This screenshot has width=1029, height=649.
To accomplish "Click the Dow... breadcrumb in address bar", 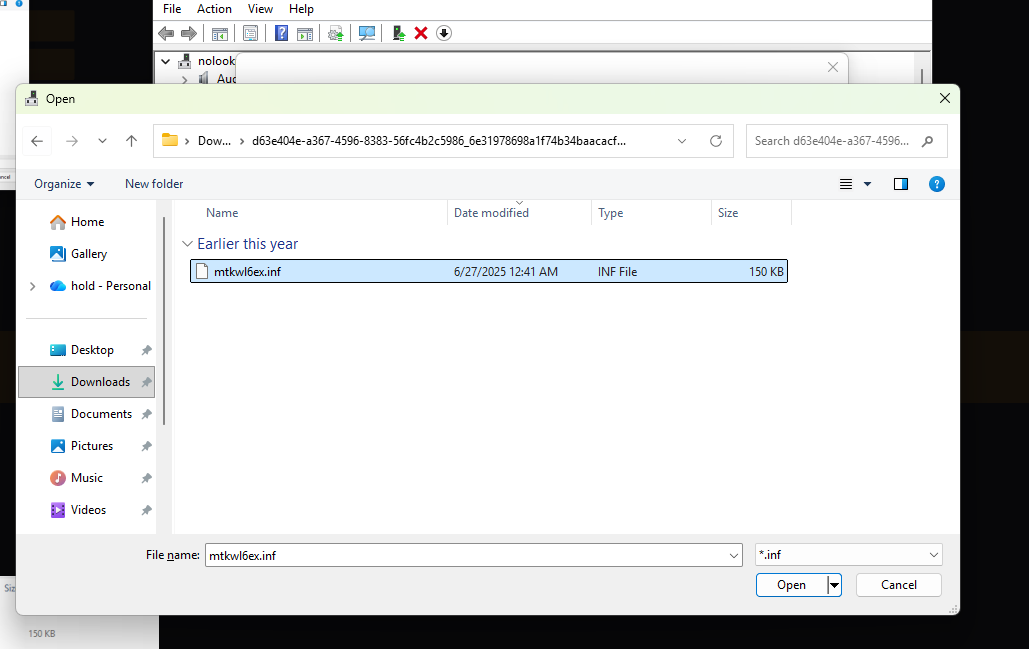I will point(215,141).
